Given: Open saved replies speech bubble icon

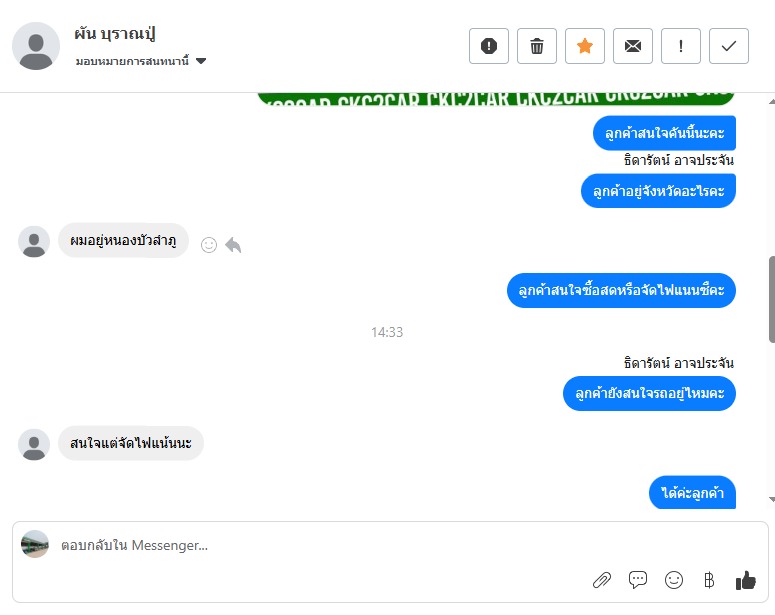Looking at the screenshot, I should point(638,579).
